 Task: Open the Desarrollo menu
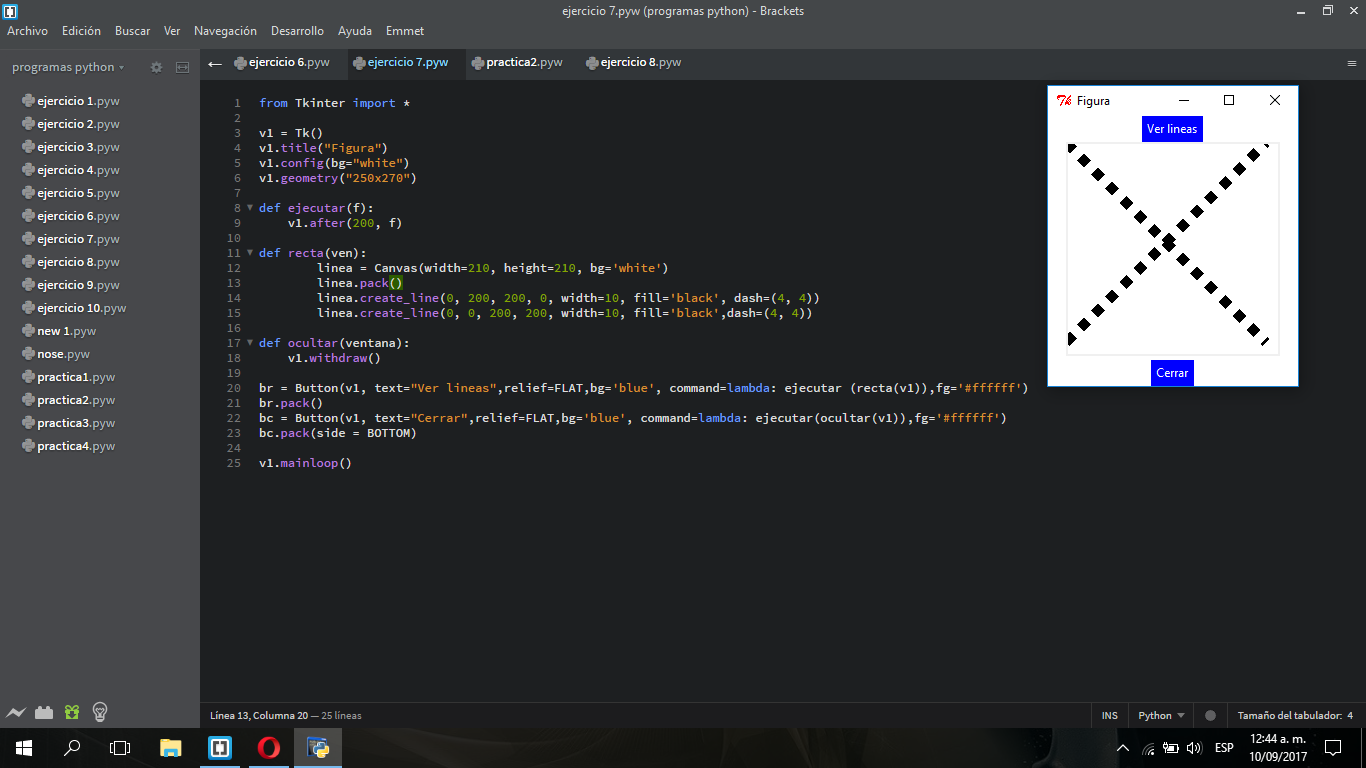(297, 31)
